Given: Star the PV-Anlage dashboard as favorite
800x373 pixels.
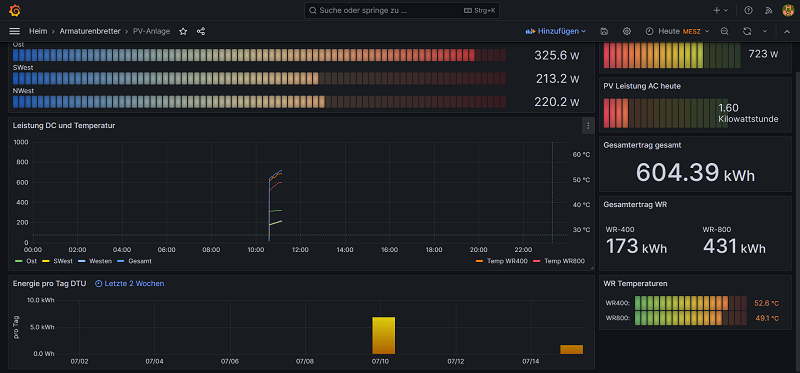Looking at the screenshot, I should point(183,31).
